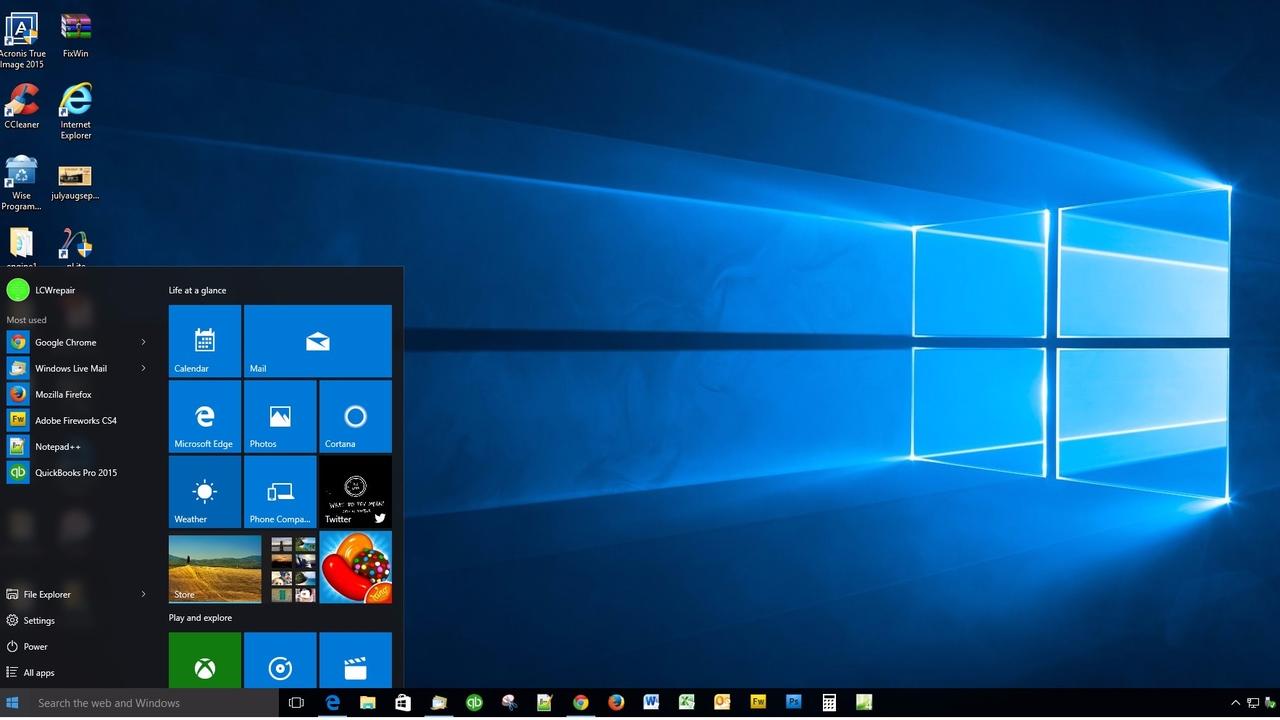Image resolution: width=1280 pixels, height=720 pixels.
Task: Open the Phone Companion tile
Action: tap(280, 491)
